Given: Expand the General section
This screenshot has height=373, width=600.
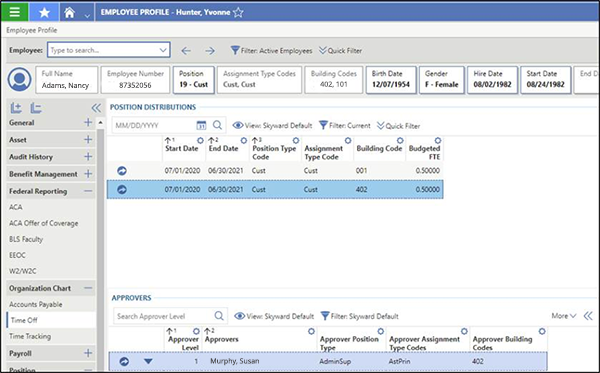Looking at the screenshot, I should (88, 122).
